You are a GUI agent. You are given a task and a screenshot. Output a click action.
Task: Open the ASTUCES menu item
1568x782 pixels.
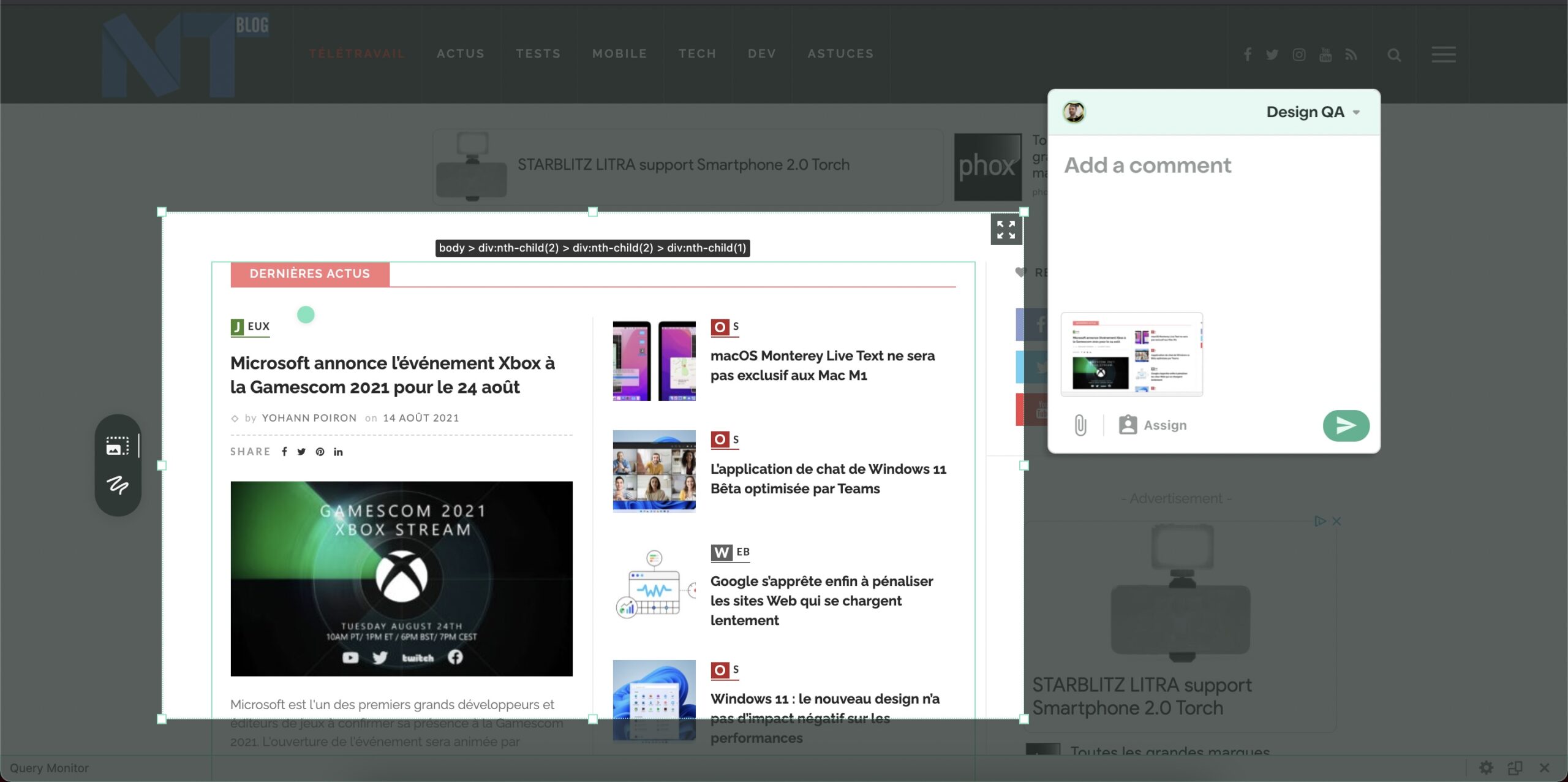point(840,54)
